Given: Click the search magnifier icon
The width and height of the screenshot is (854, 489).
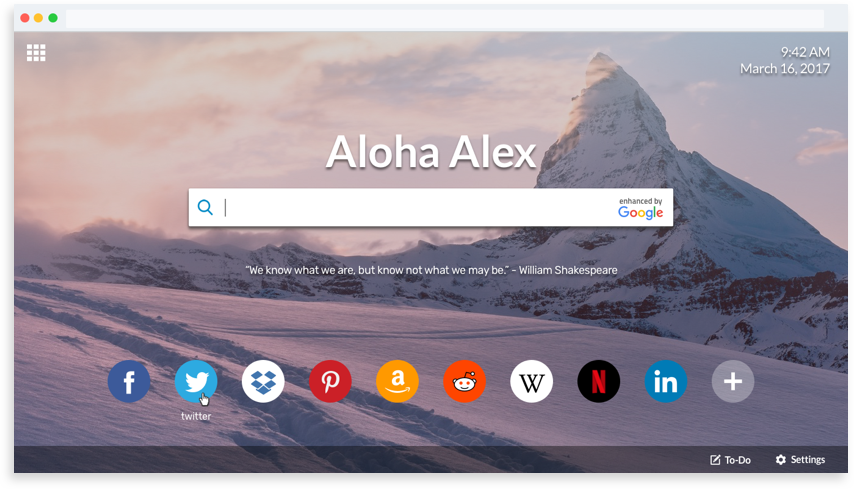Looking at the screenshot, I should [205, 207].
